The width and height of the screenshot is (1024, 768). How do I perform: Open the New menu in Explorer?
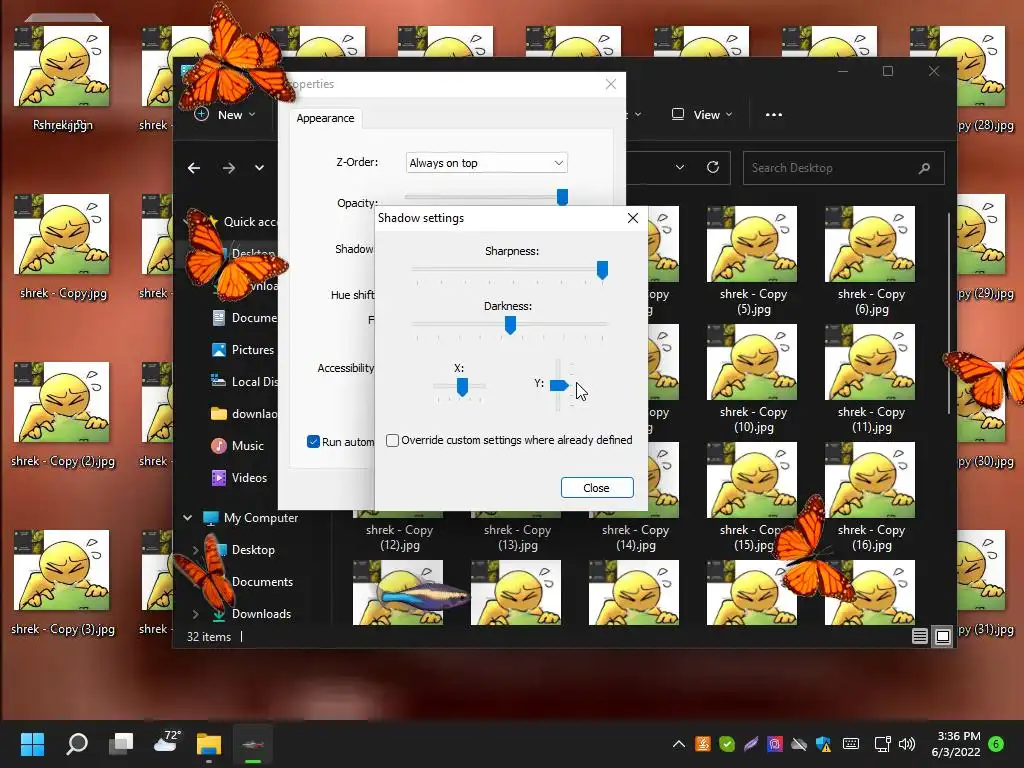(225, 114)
